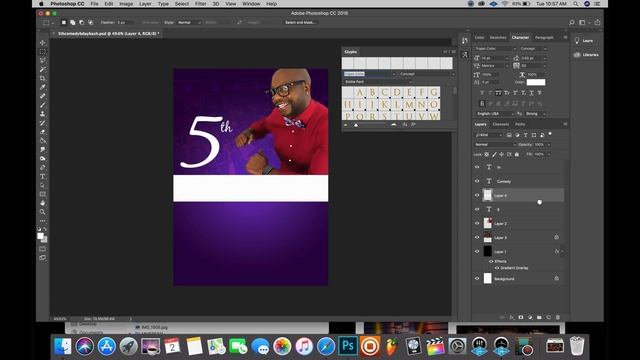Screen dimensions: 640x360
Task: Open the Window menu
Action: 251,4
